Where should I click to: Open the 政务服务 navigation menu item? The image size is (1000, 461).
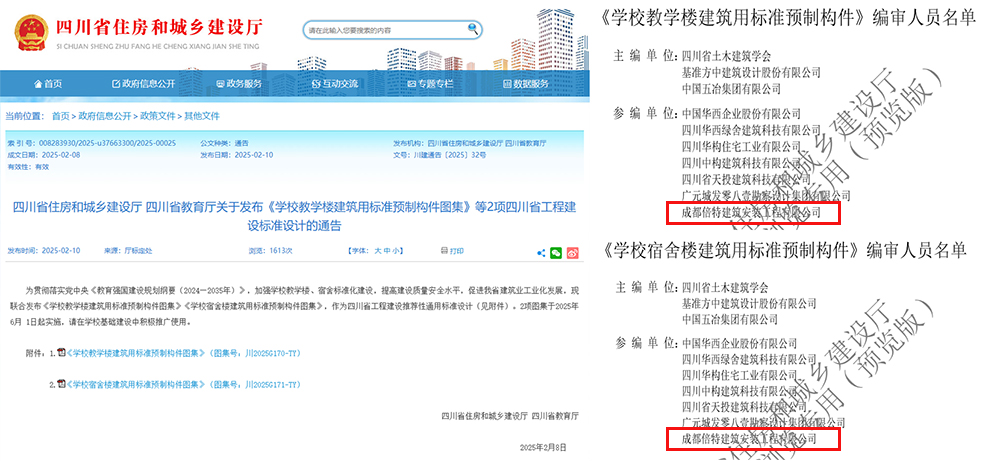pos(239,84)
